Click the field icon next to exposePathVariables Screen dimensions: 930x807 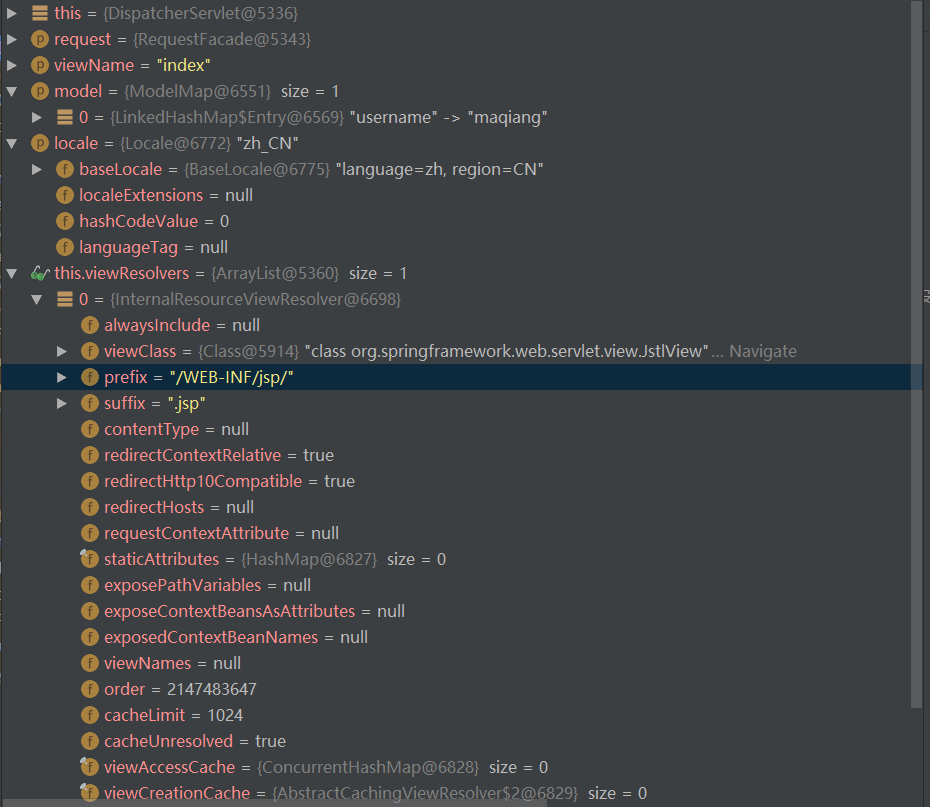click(x=90, y=585)
